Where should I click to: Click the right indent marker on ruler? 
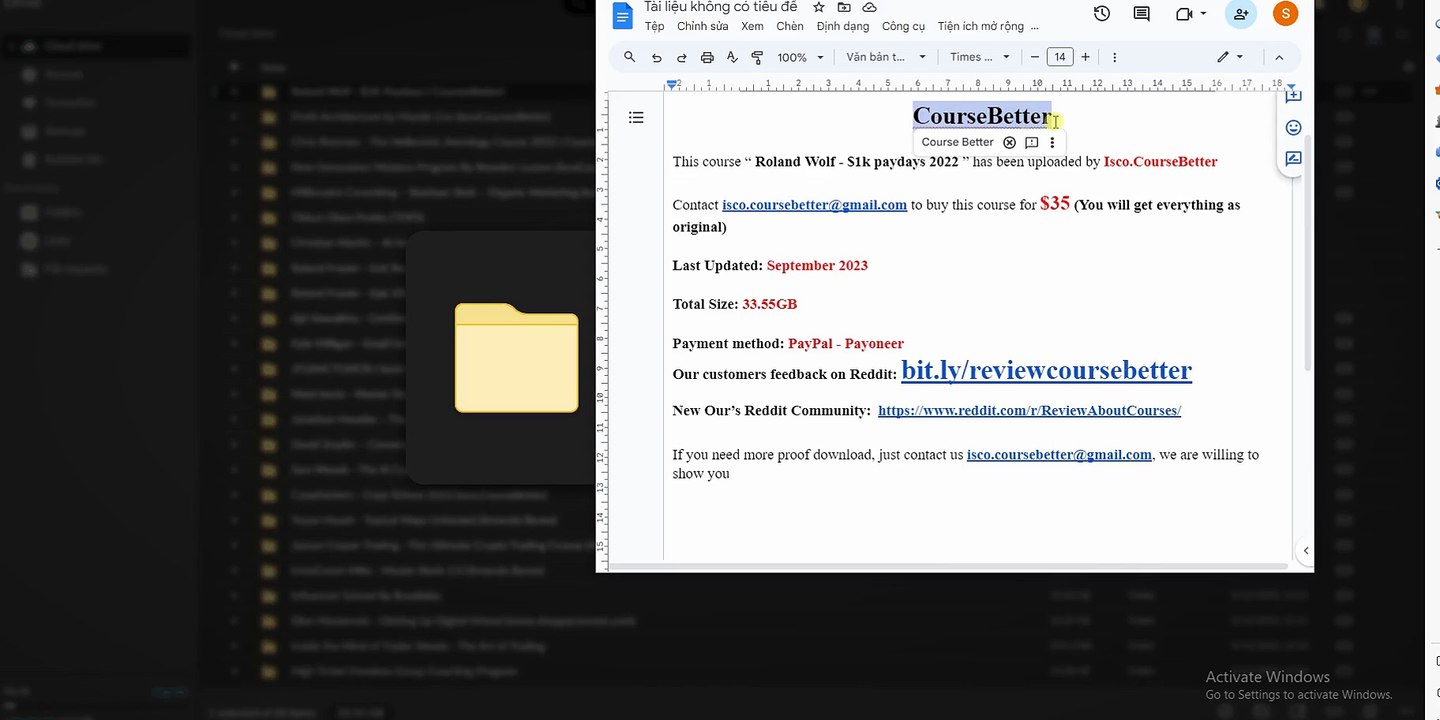tap(1292, 85)
